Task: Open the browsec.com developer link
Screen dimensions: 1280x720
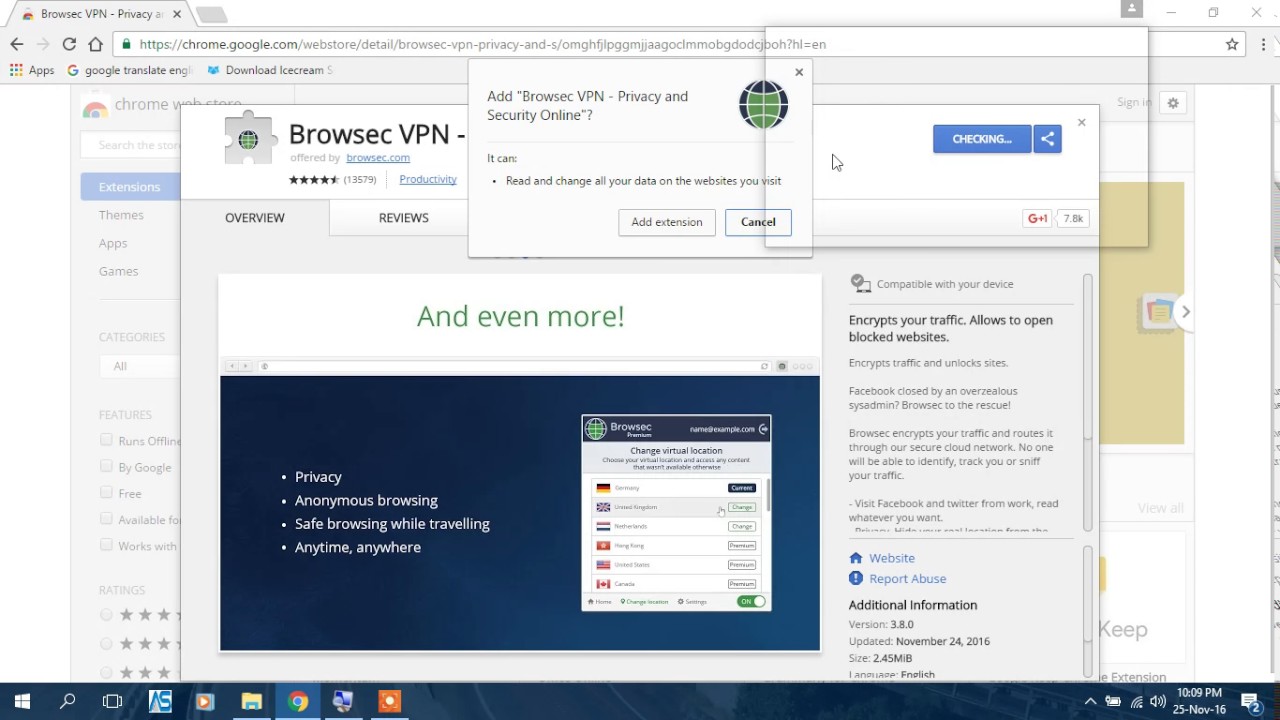Action: (x=378, y=157)
